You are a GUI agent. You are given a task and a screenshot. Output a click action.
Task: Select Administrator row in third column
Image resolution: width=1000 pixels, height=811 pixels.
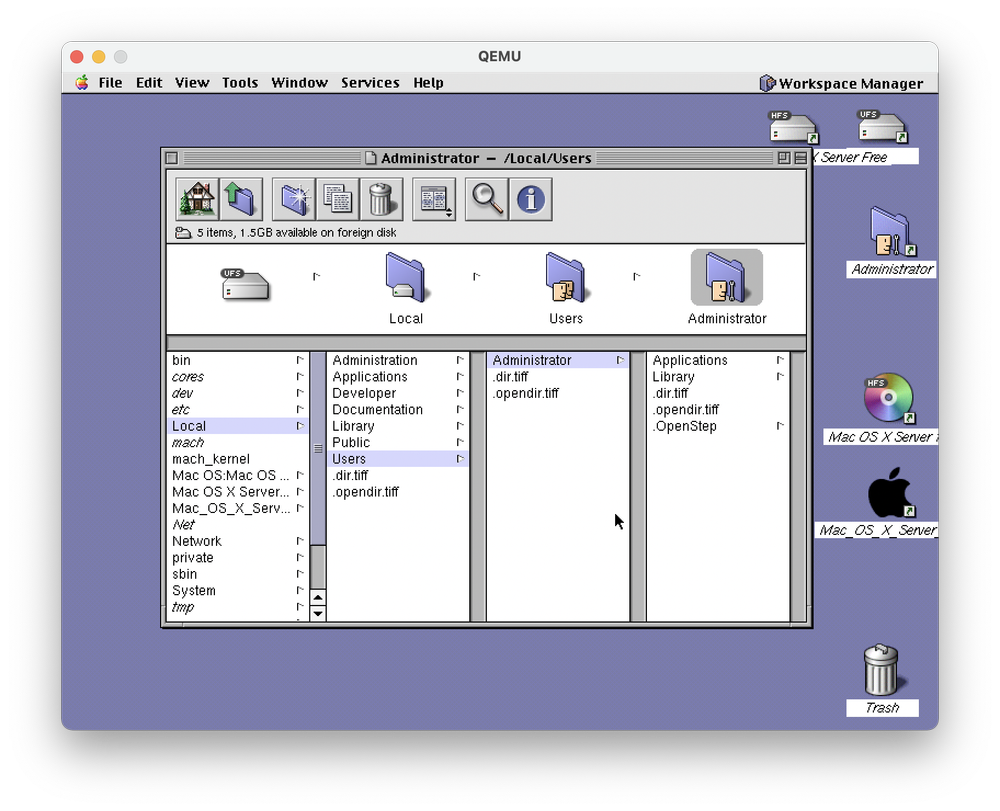[x=558, y=360]
